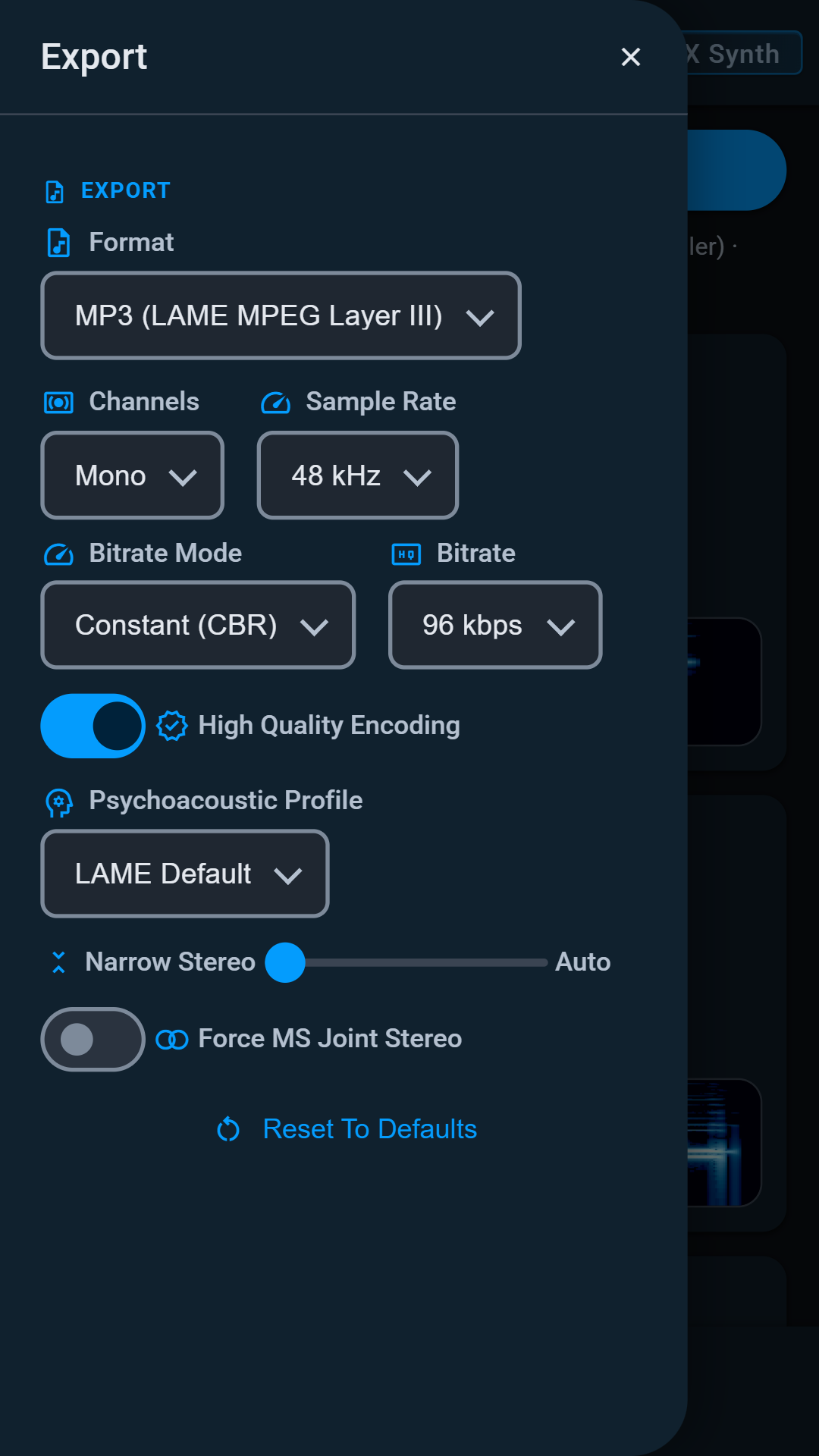This screenshot has height=1456, width=819.
Task: Click the reset circular arrow icon
Action: 228,1129
